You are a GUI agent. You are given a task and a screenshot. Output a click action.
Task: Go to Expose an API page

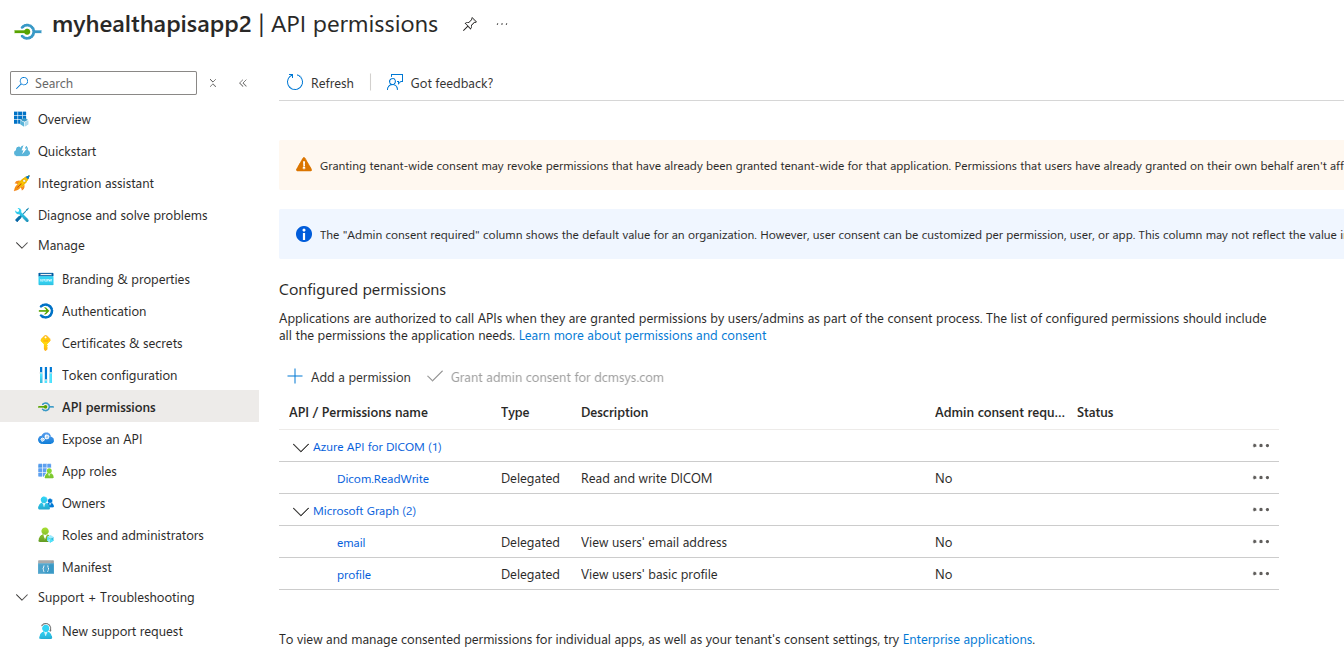[102, 439]
